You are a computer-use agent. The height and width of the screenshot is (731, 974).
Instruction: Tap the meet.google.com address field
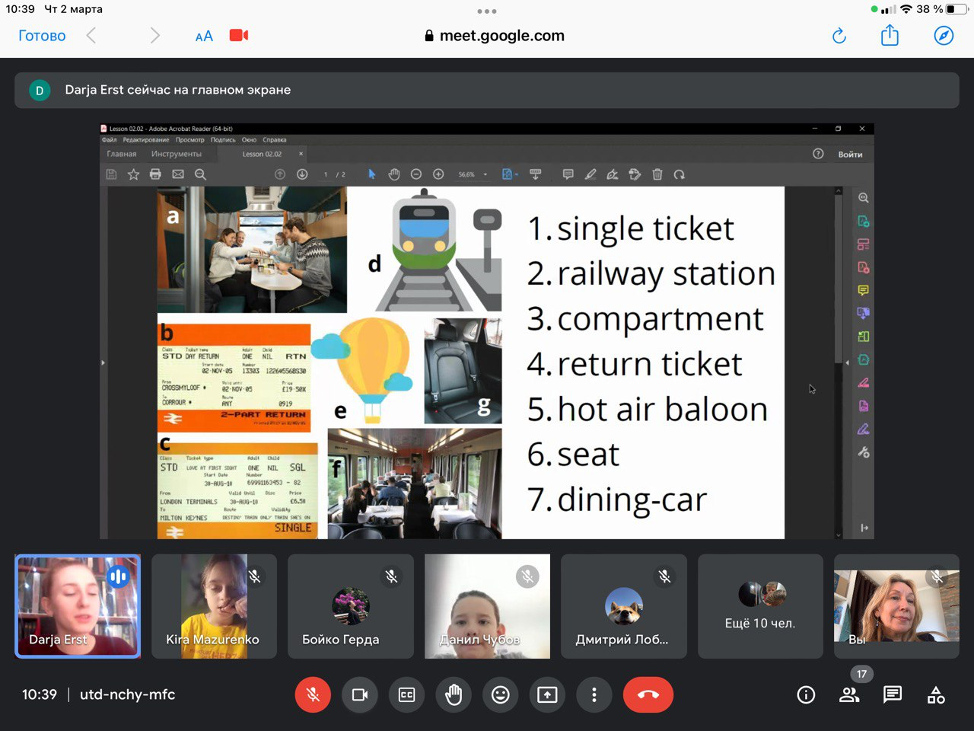coord(495,36)
